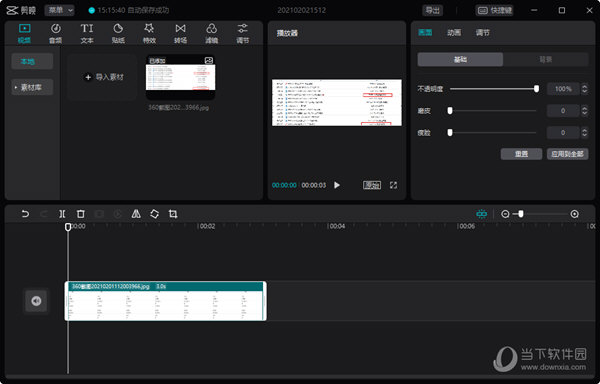The width and height of the screenshot is (600, 384).
Task: Open the 调节 adjustment tab in top toolbar
Action: [x=243, y=33]
